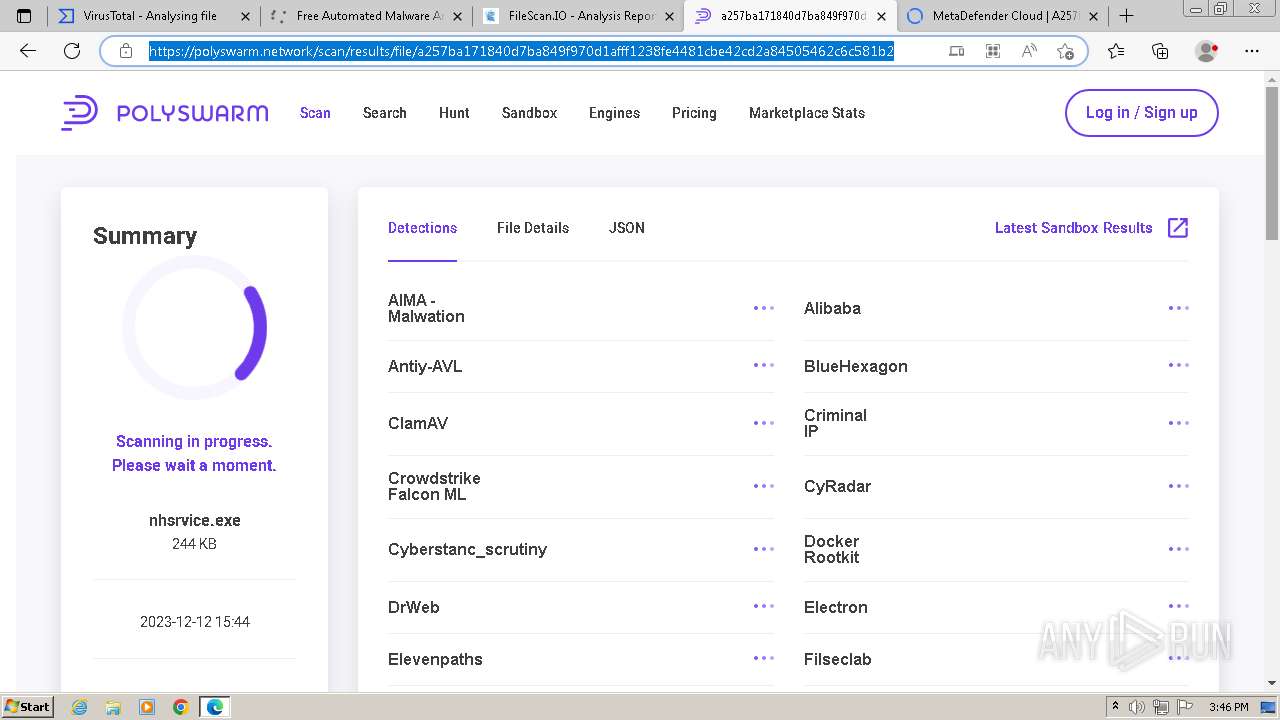Launch Internet Explorer from the taskbar
Image resolution: width=1280 pixels, height=720 pixels.
coord(79,707)
